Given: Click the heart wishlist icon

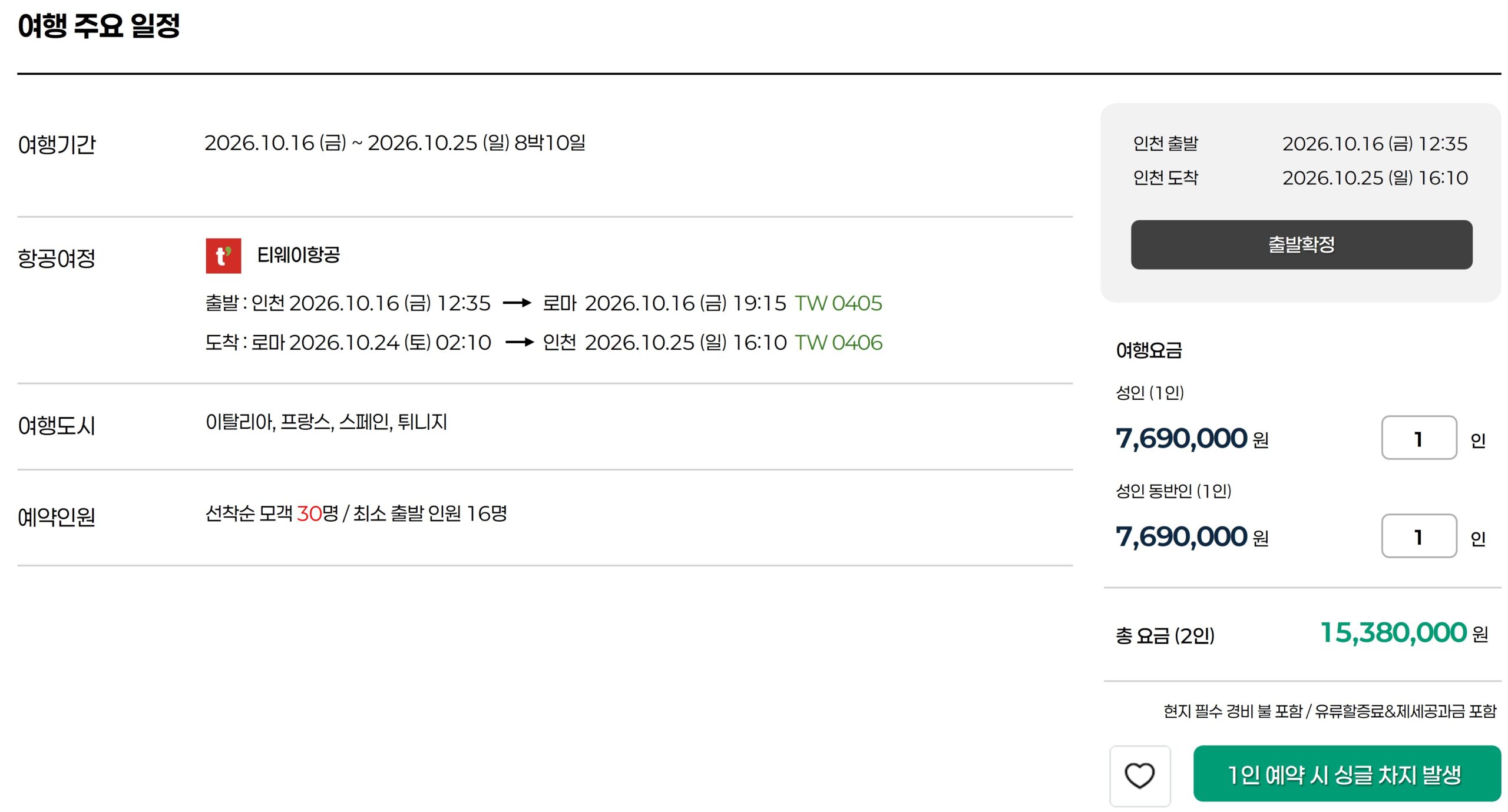Looking at the screenshot, I should point(1139,775).
